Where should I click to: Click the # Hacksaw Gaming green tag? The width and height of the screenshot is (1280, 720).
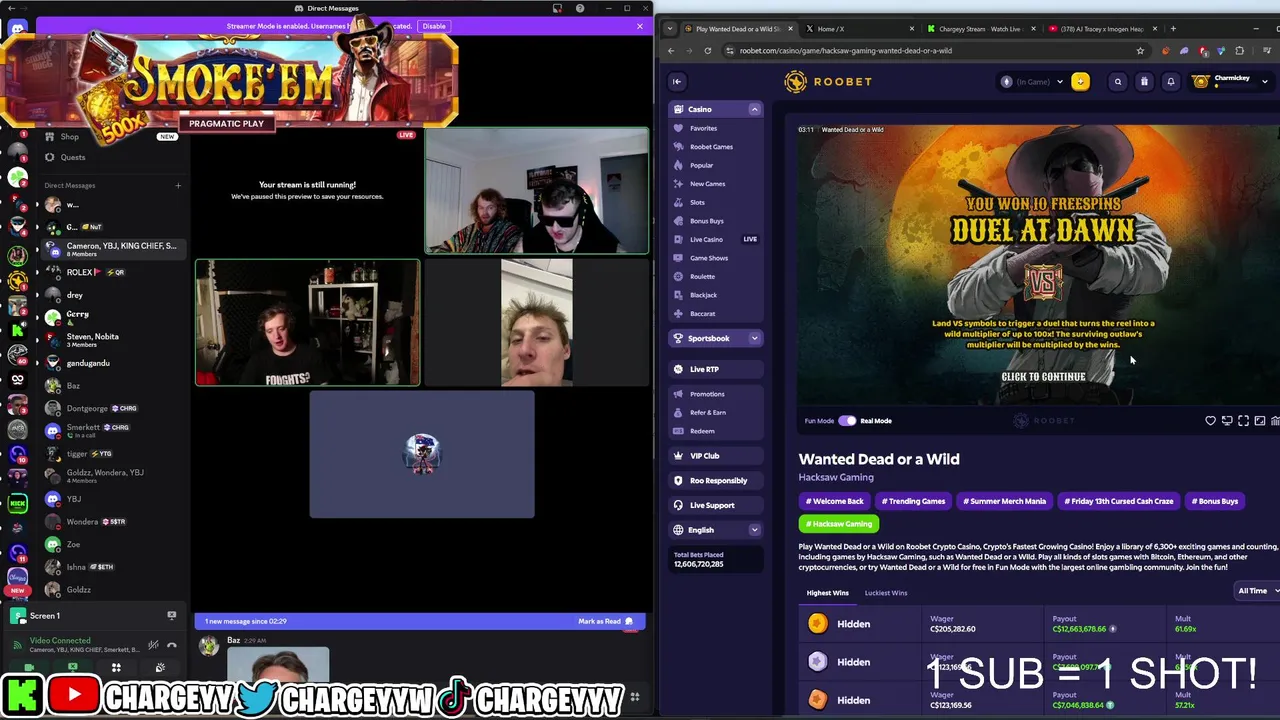(x=840, y=524)
